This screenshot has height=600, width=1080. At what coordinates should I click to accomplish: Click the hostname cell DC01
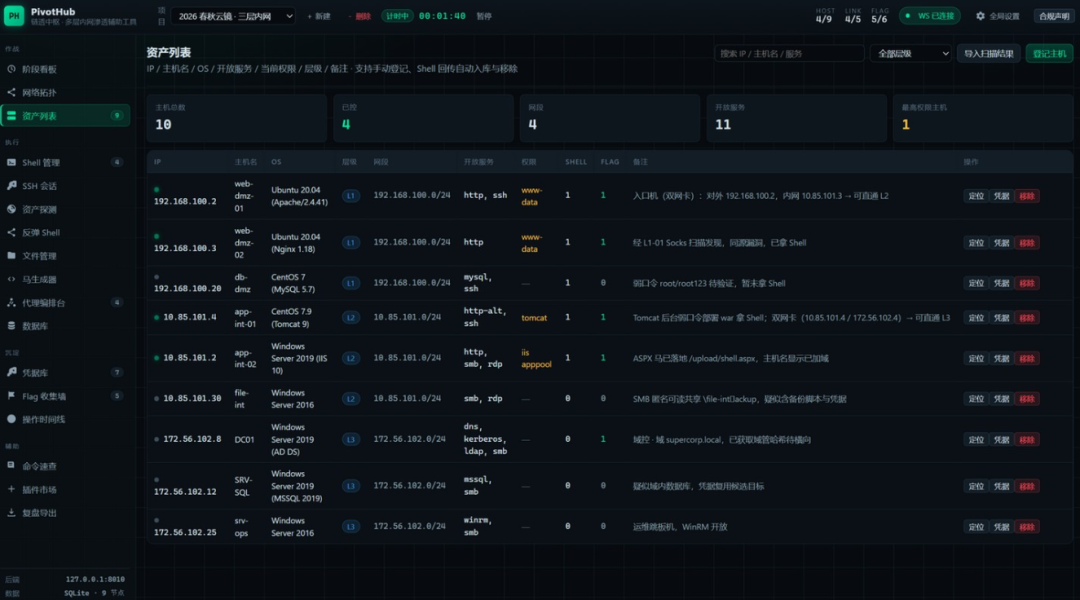[245, 439]
